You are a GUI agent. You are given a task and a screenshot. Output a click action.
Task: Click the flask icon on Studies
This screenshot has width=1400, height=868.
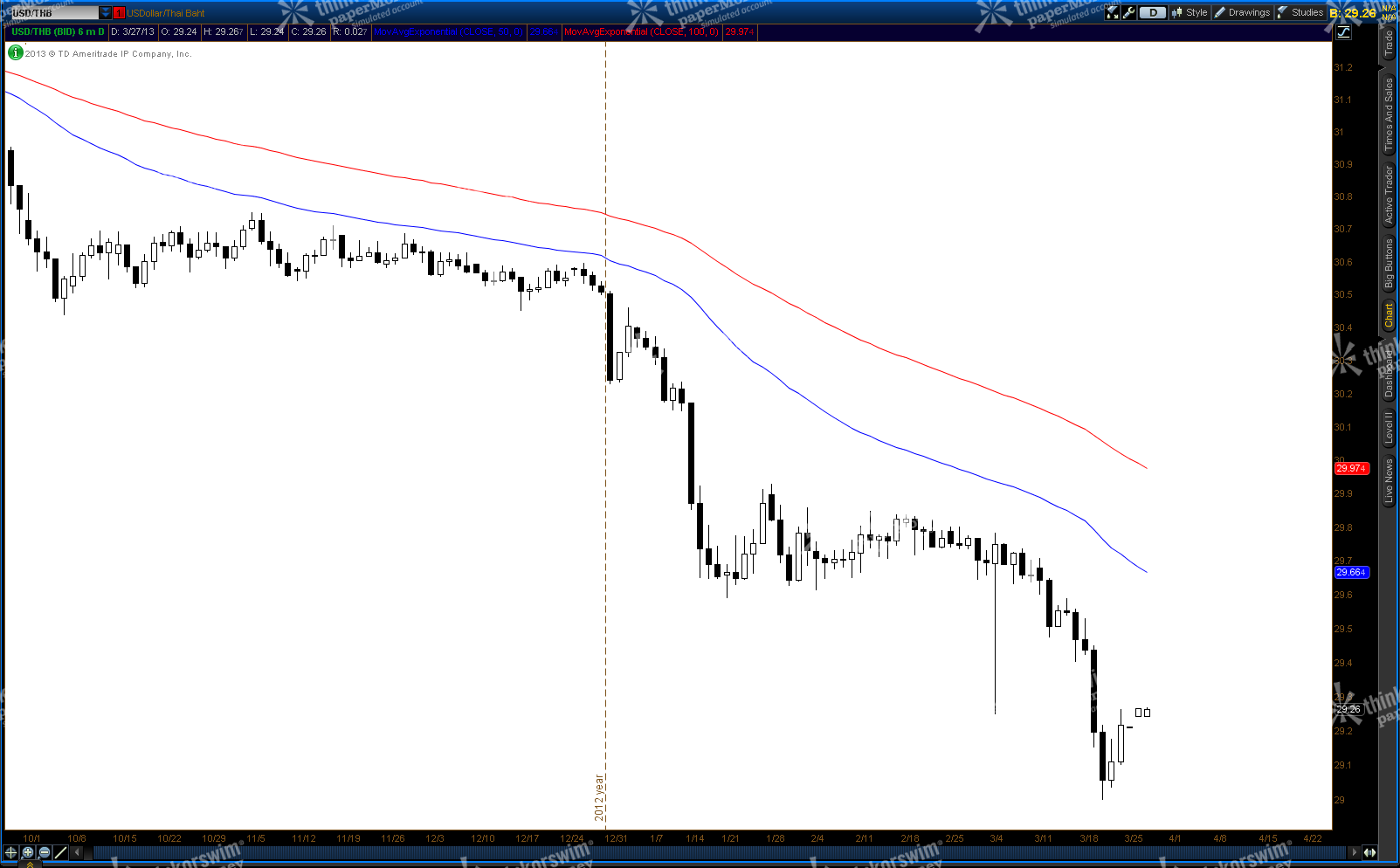[1283, 12]
